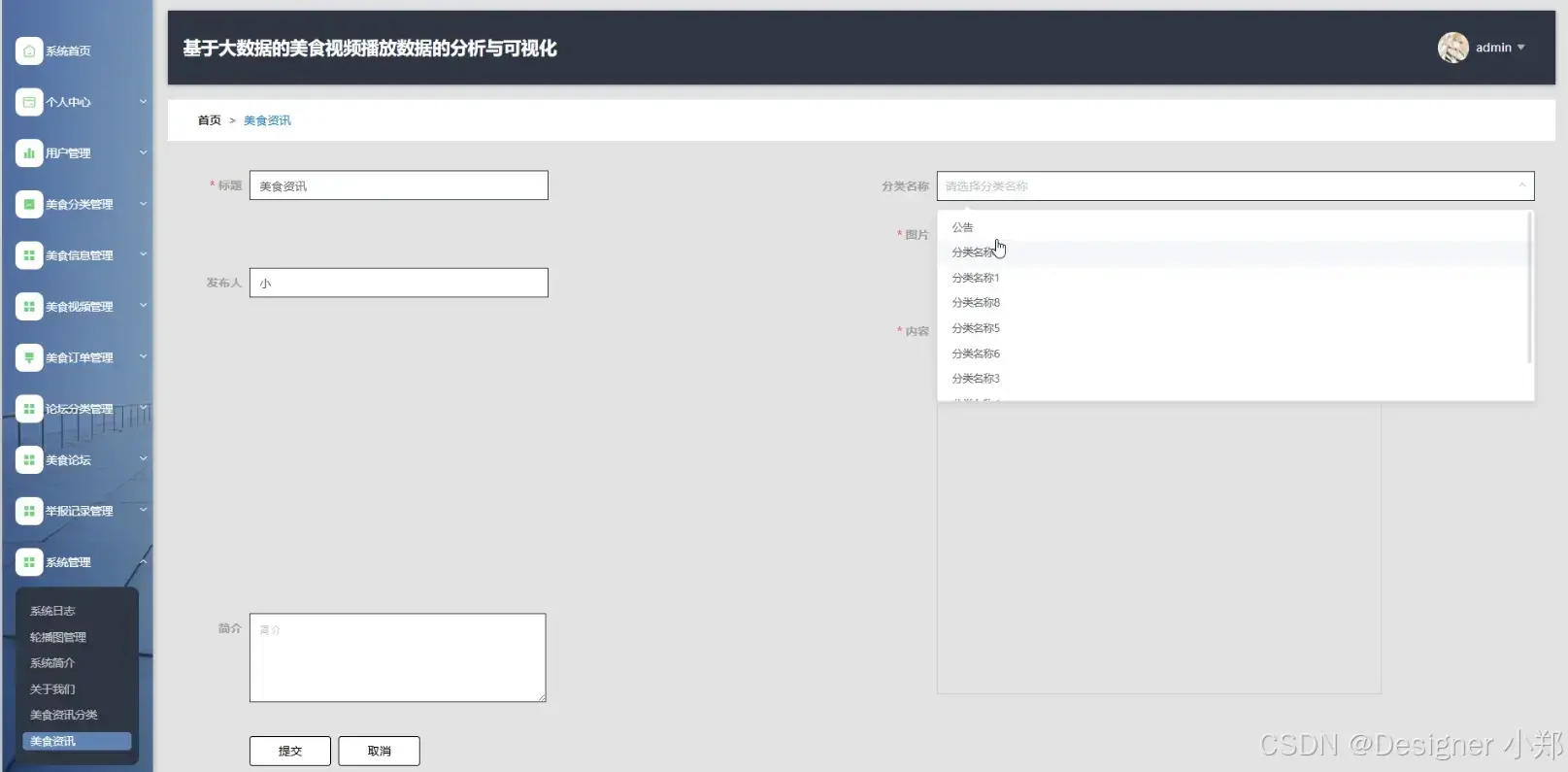The width and height of the screenshot is (1568, 772).
Task: Expand the 用户管理 chevron
Action: tap(143, 152)
